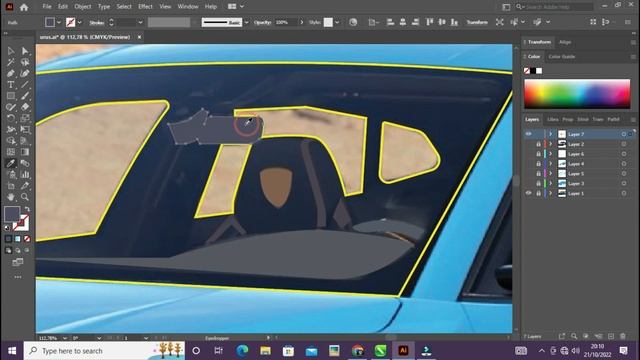This screenshot has width=640, height=360.
Task: Click the Stroke label link
Action: point(97,23)
